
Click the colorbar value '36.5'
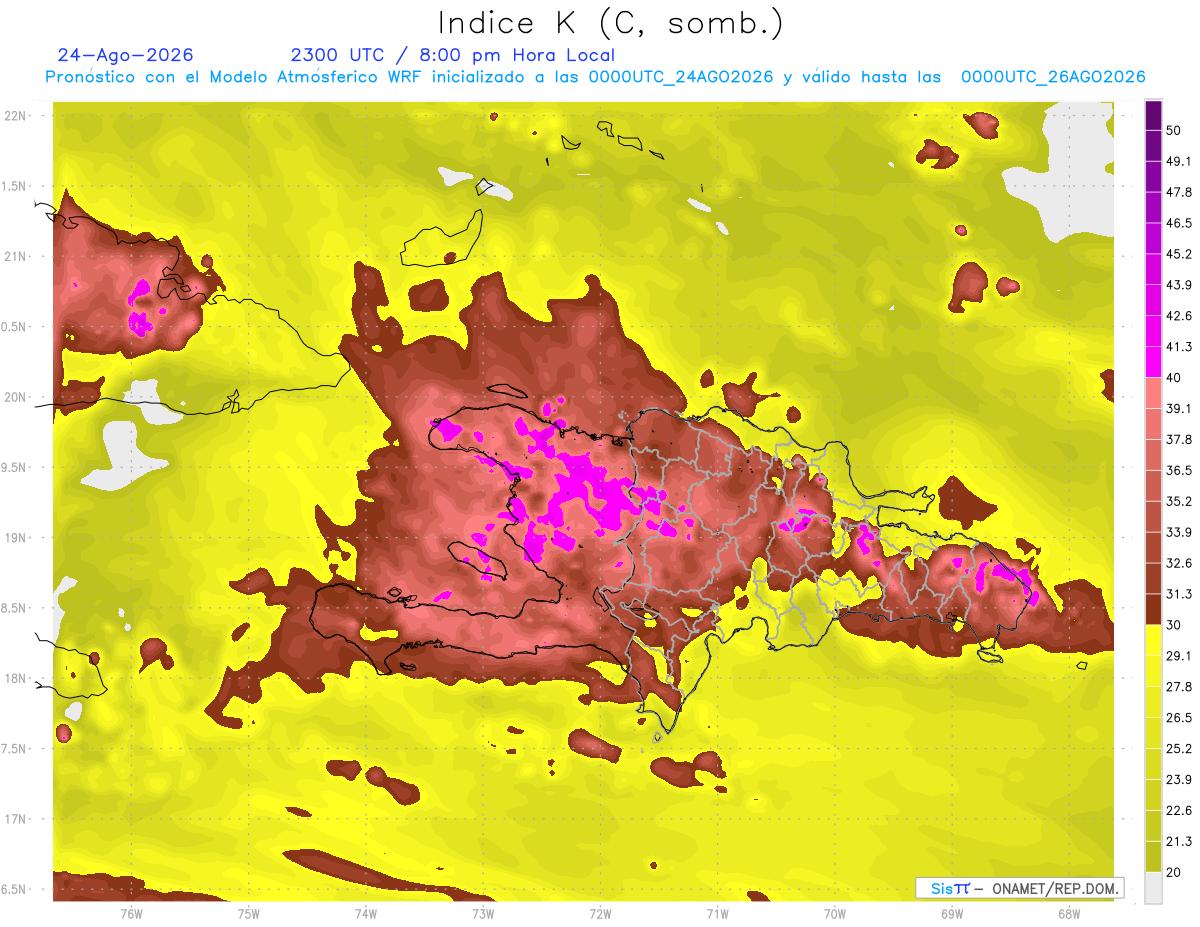point(1180,470)
